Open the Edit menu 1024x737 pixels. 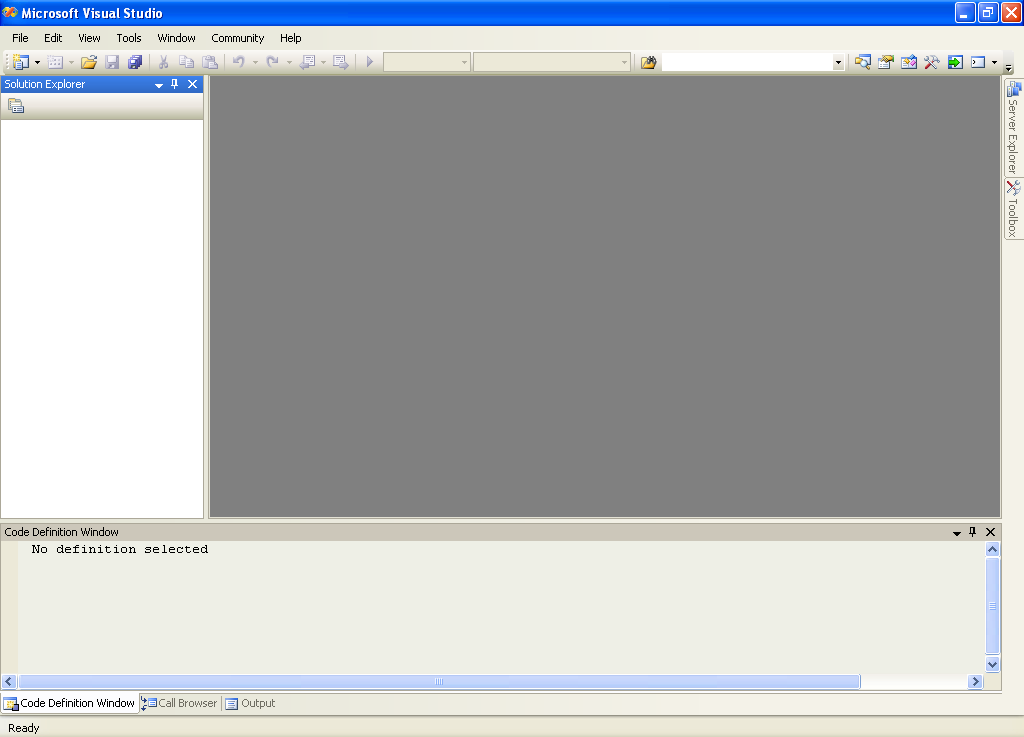[x=53, y=38]
